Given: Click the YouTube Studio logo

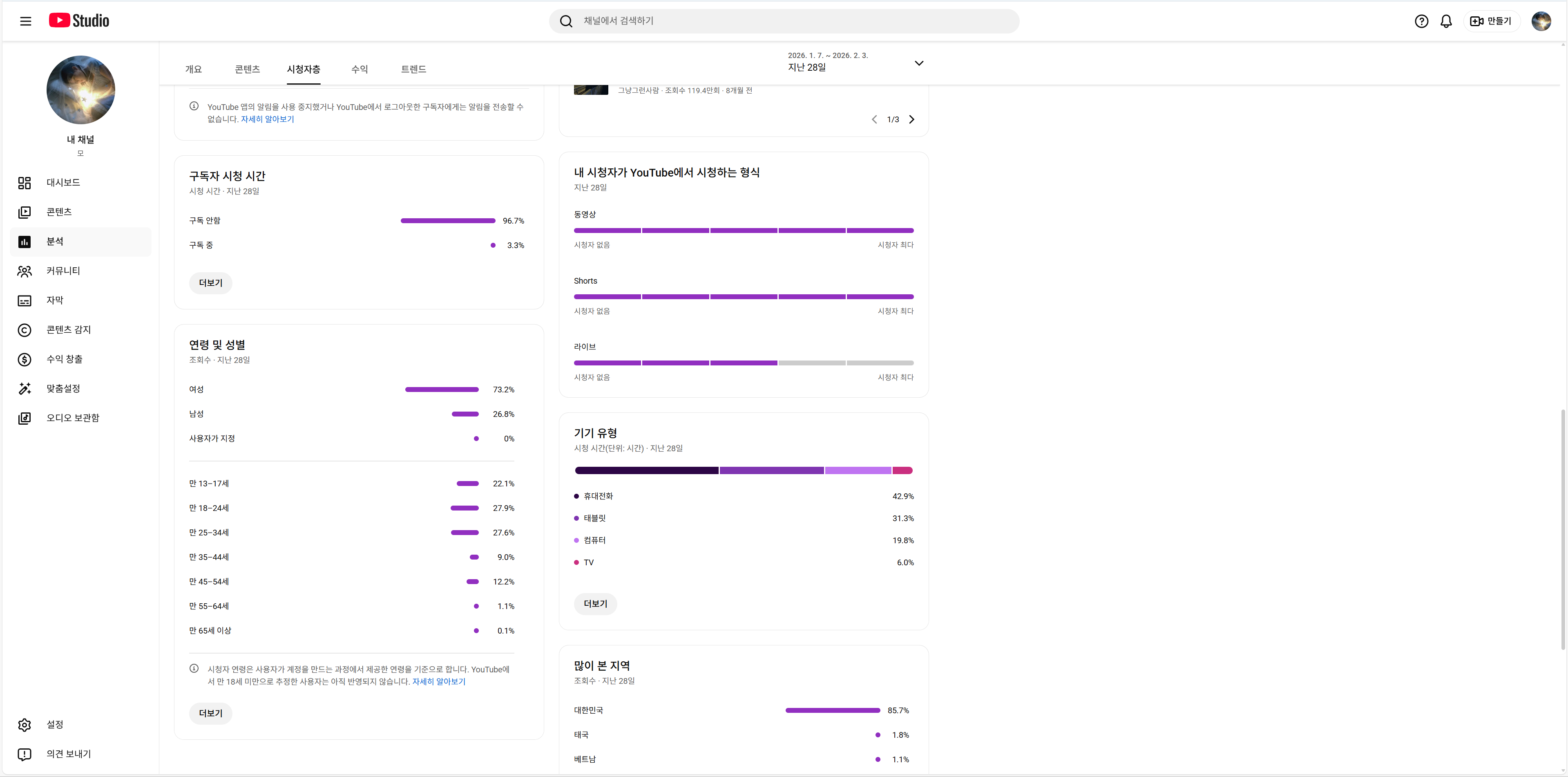Looking at the screenshot, I should [x=79, y=21].
